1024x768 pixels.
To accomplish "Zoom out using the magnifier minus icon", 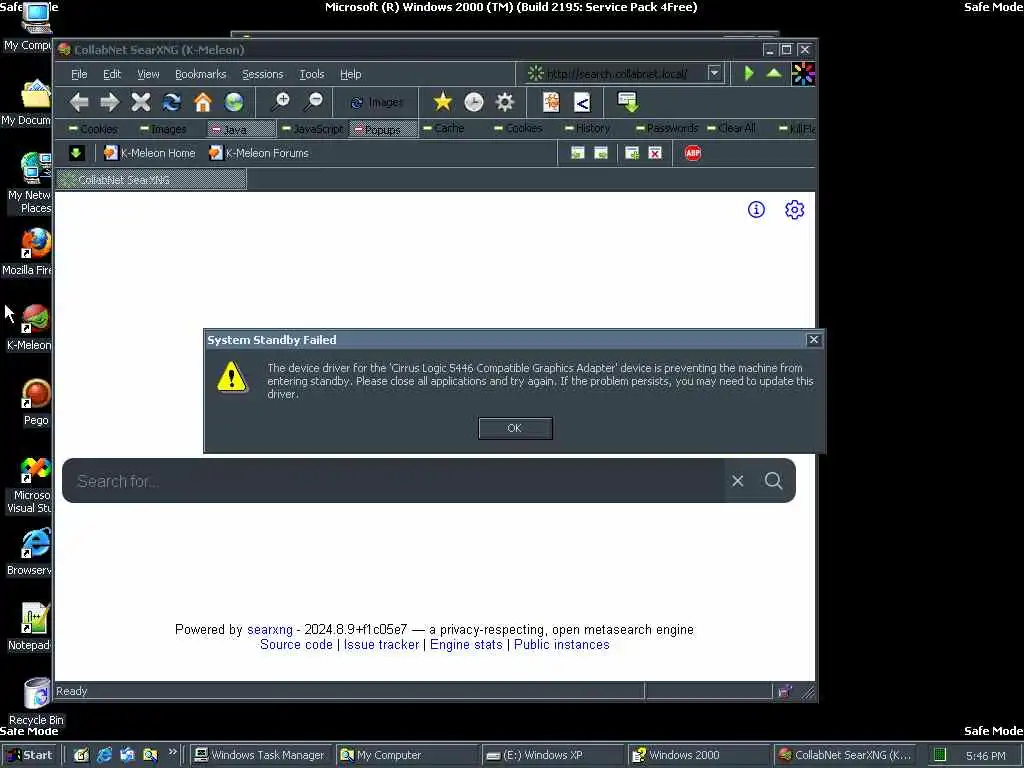I will click(x=313, y=102).
